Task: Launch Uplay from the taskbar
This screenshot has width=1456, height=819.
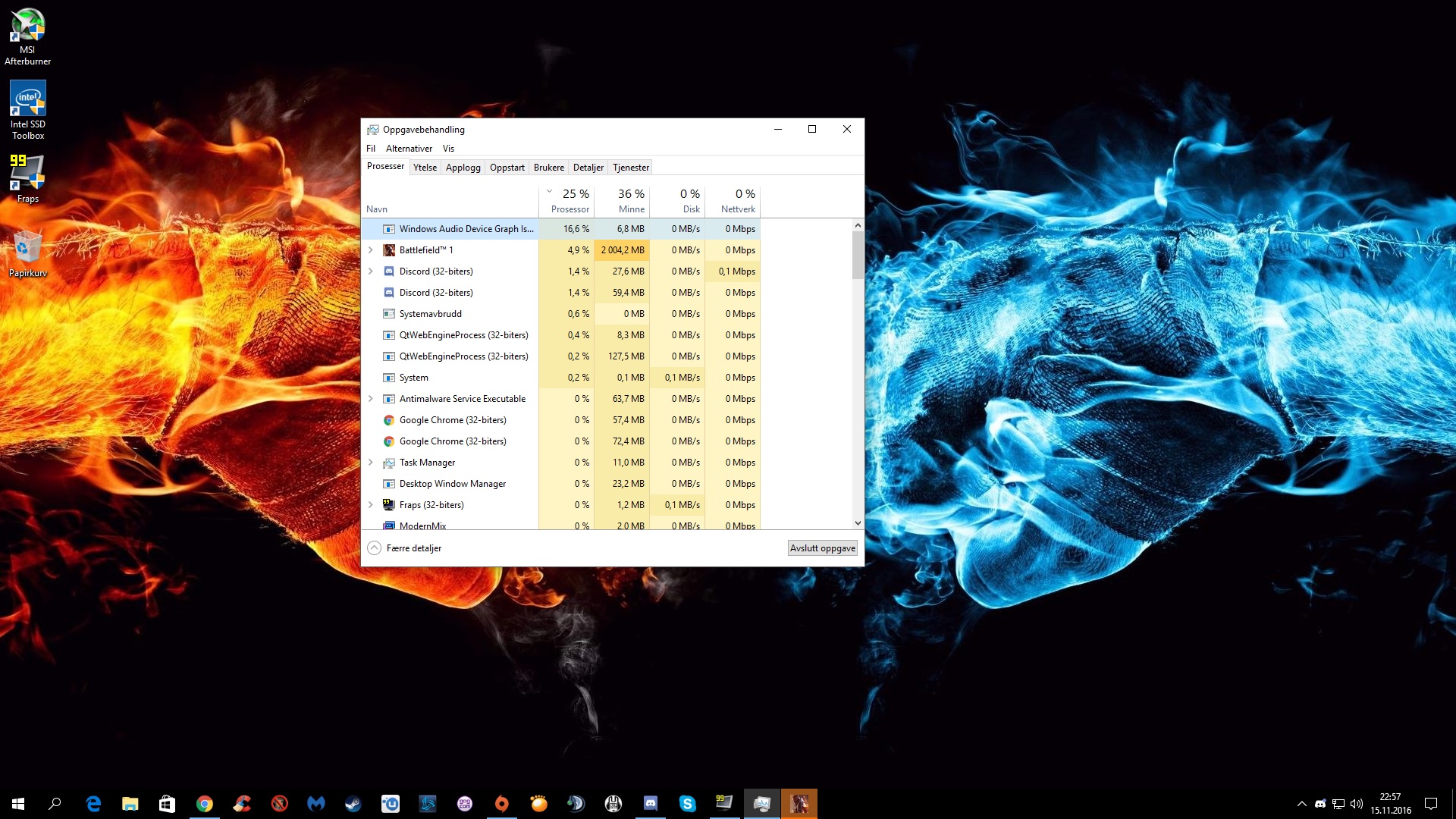Action: [x=391, y=804]
